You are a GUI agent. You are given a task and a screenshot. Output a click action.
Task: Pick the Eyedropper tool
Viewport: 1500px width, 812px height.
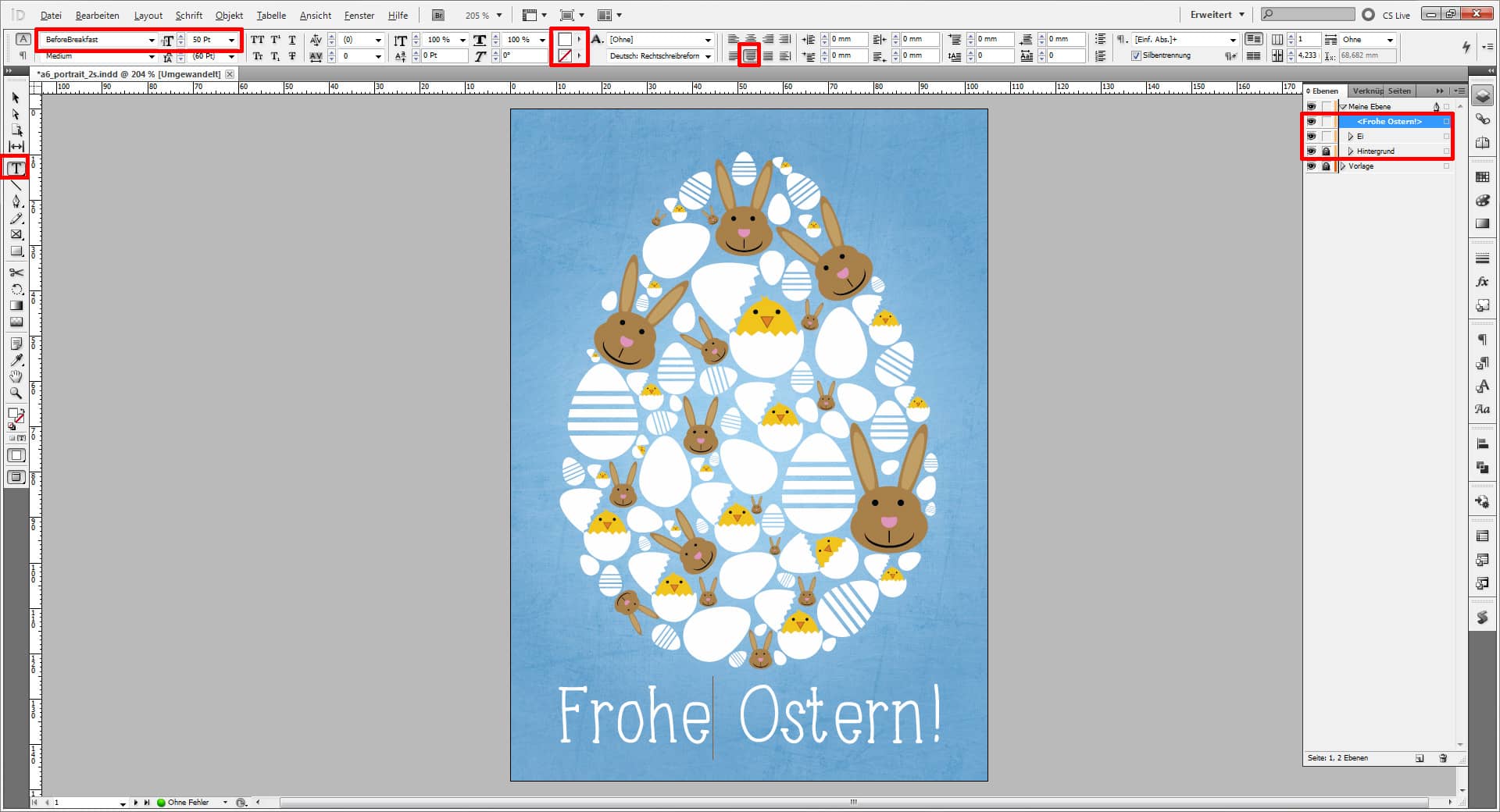(x=16, y=360)
